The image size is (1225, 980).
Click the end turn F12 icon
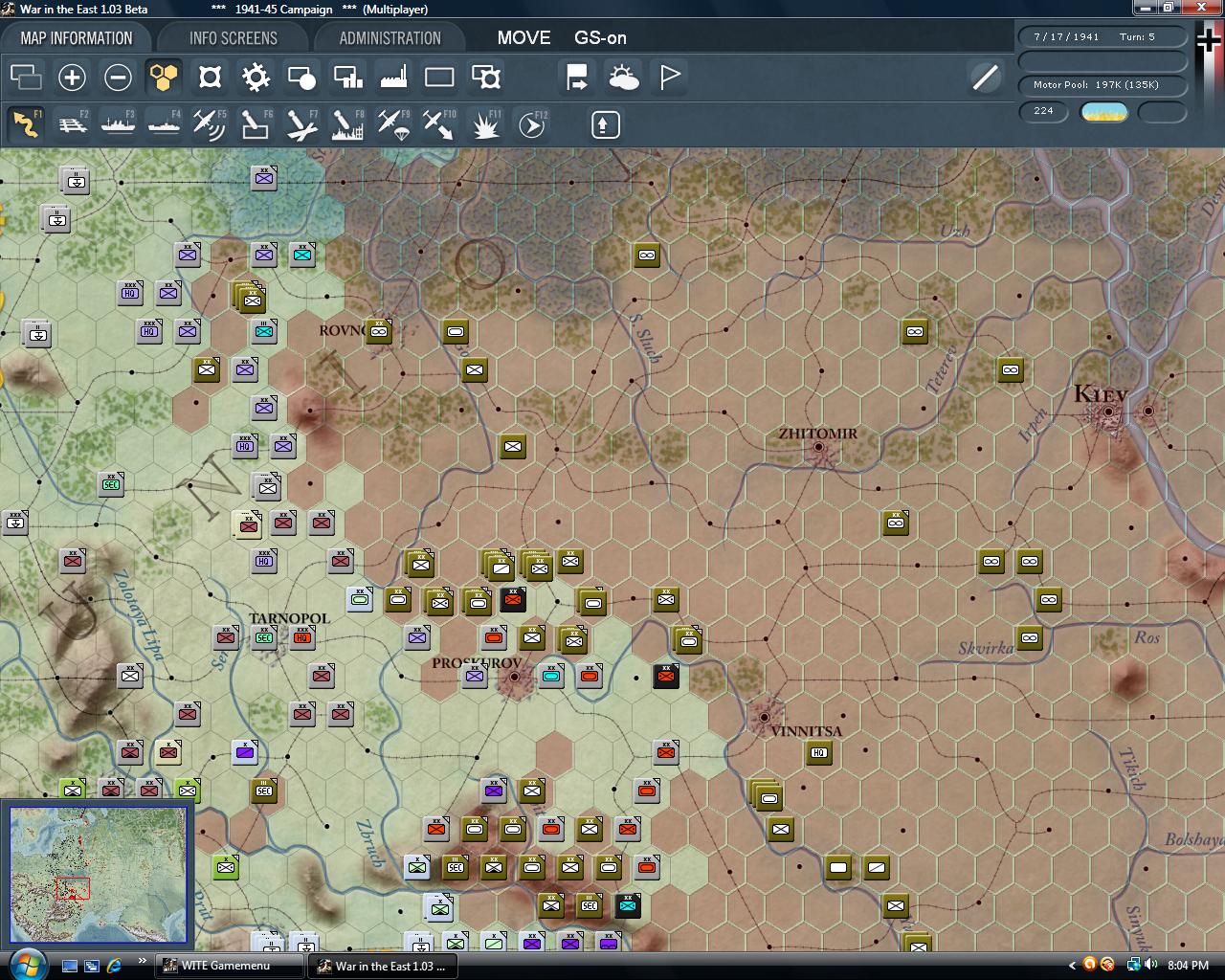(532, 124)
